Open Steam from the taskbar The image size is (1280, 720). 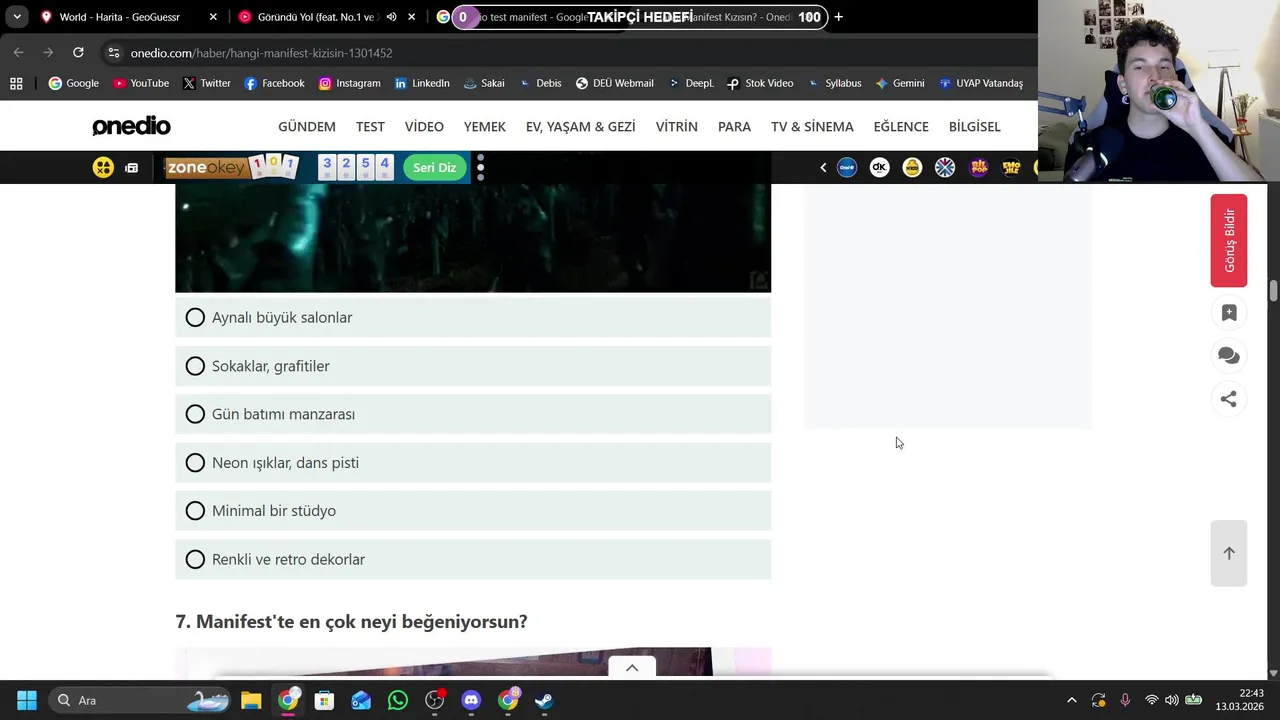point(544,700)
